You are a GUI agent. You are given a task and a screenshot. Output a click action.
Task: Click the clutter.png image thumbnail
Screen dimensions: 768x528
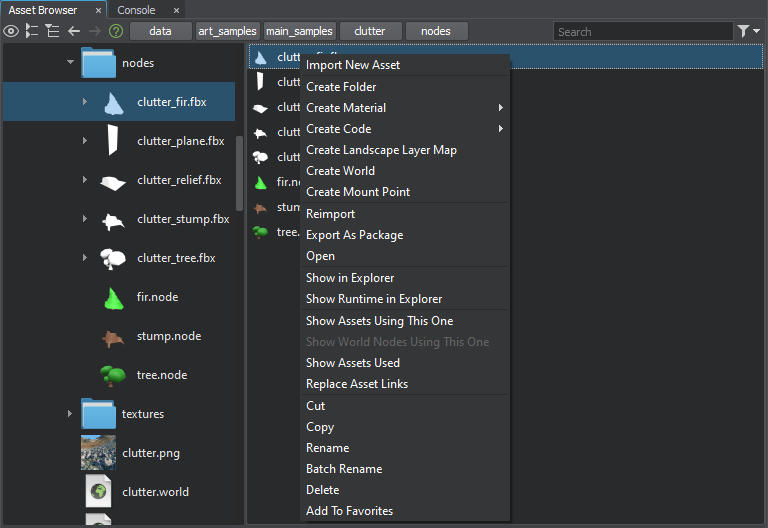point(98,453)
